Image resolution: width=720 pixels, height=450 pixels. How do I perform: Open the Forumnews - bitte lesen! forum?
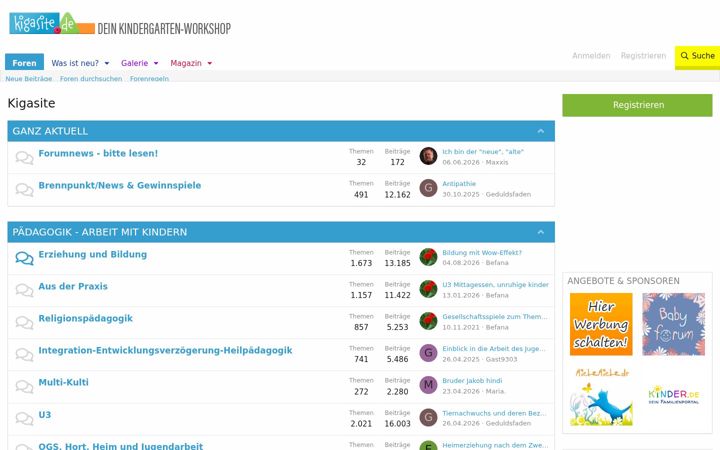(98, 153)
